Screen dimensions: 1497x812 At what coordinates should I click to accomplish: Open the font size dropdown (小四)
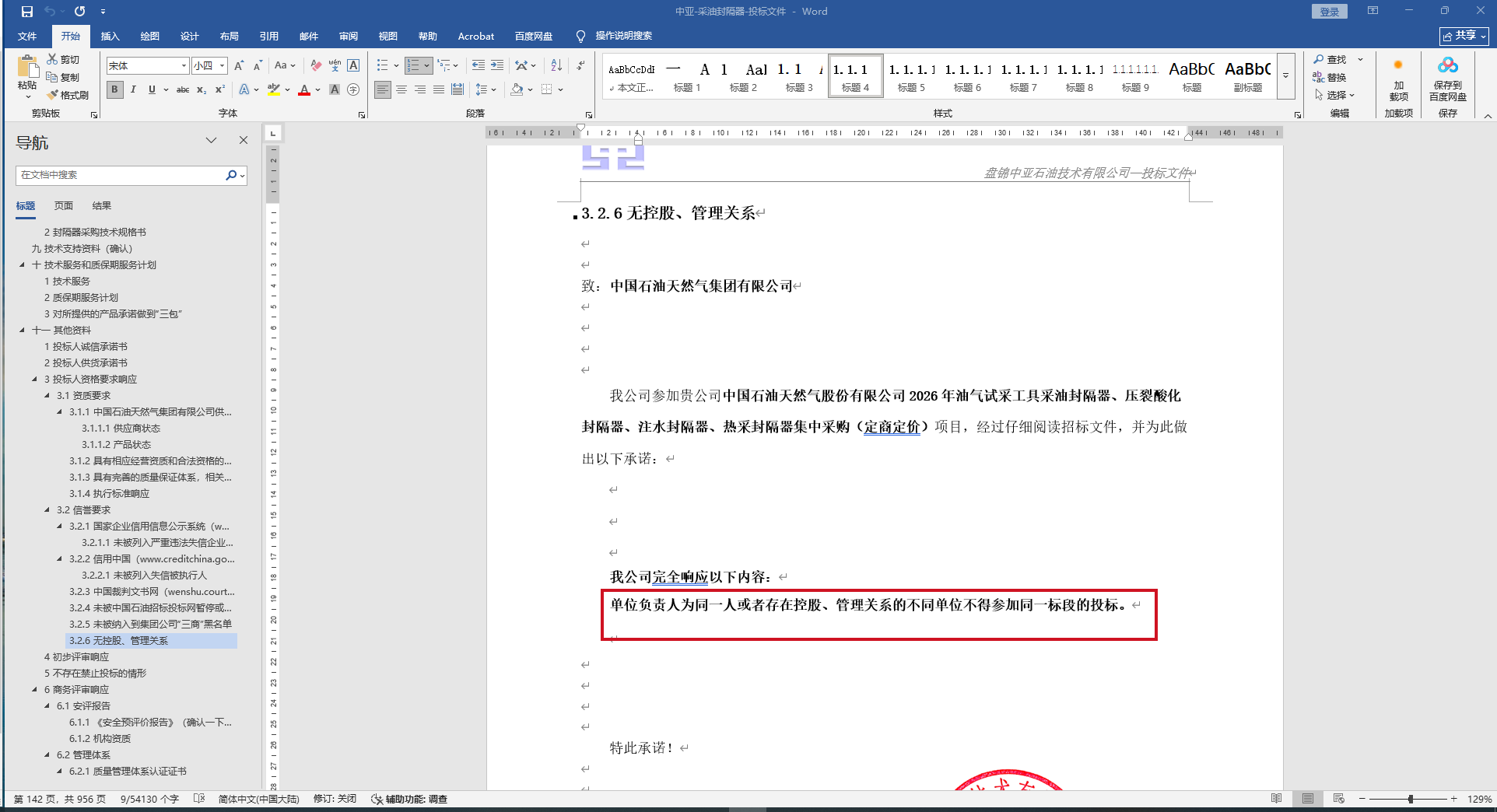[x=222, y=66]
